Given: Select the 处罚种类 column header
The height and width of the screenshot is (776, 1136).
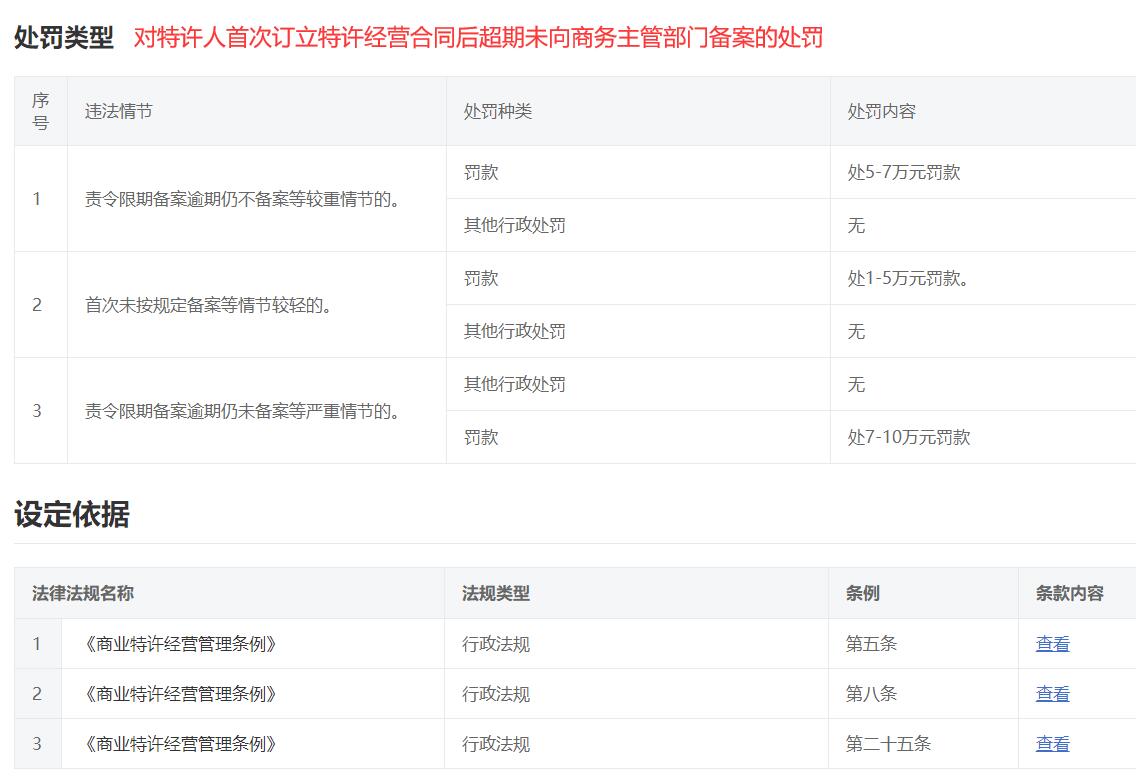Looking at the screenshot, I should [x=498, y=111].
